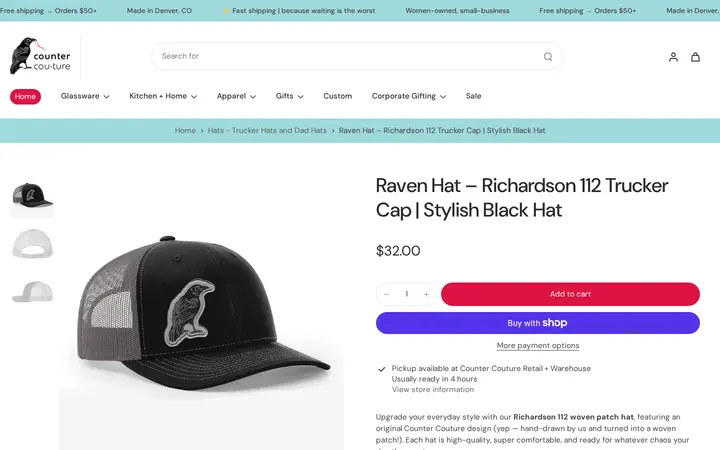This screenshot has height=450, width=720.
Task: Expand the Kitchen + Home dropdown menu
Action: point(163,96)
